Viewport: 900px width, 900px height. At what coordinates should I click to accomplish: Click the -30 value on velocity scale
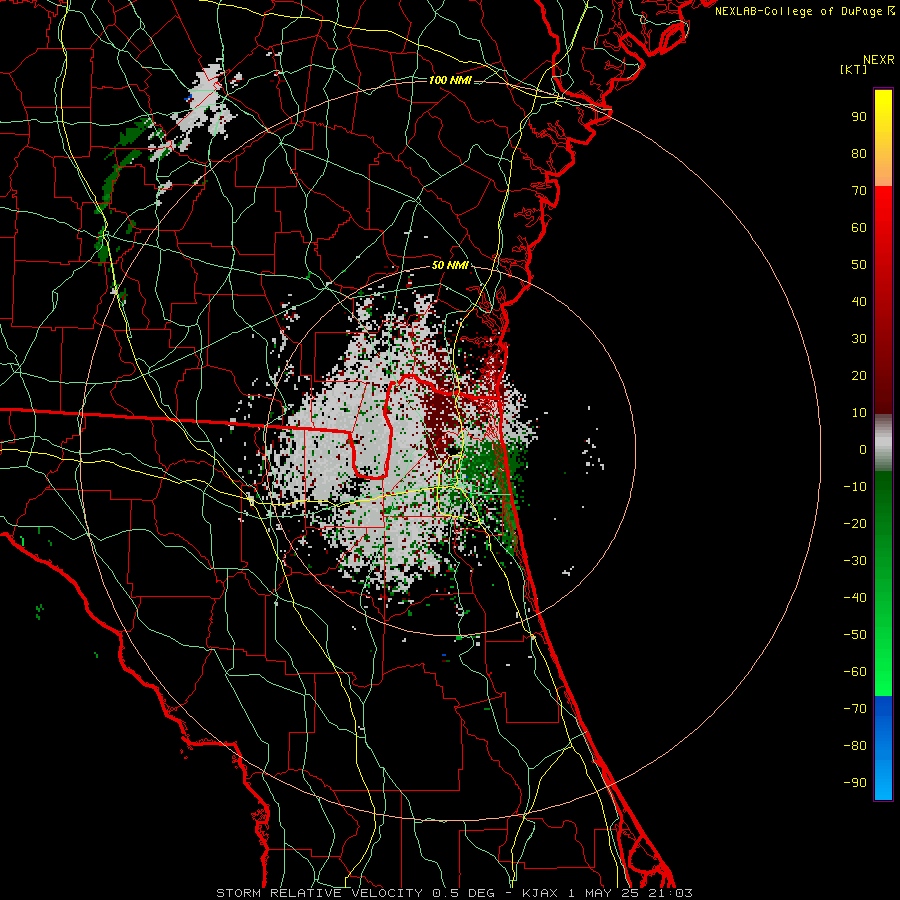click(855, 561)
